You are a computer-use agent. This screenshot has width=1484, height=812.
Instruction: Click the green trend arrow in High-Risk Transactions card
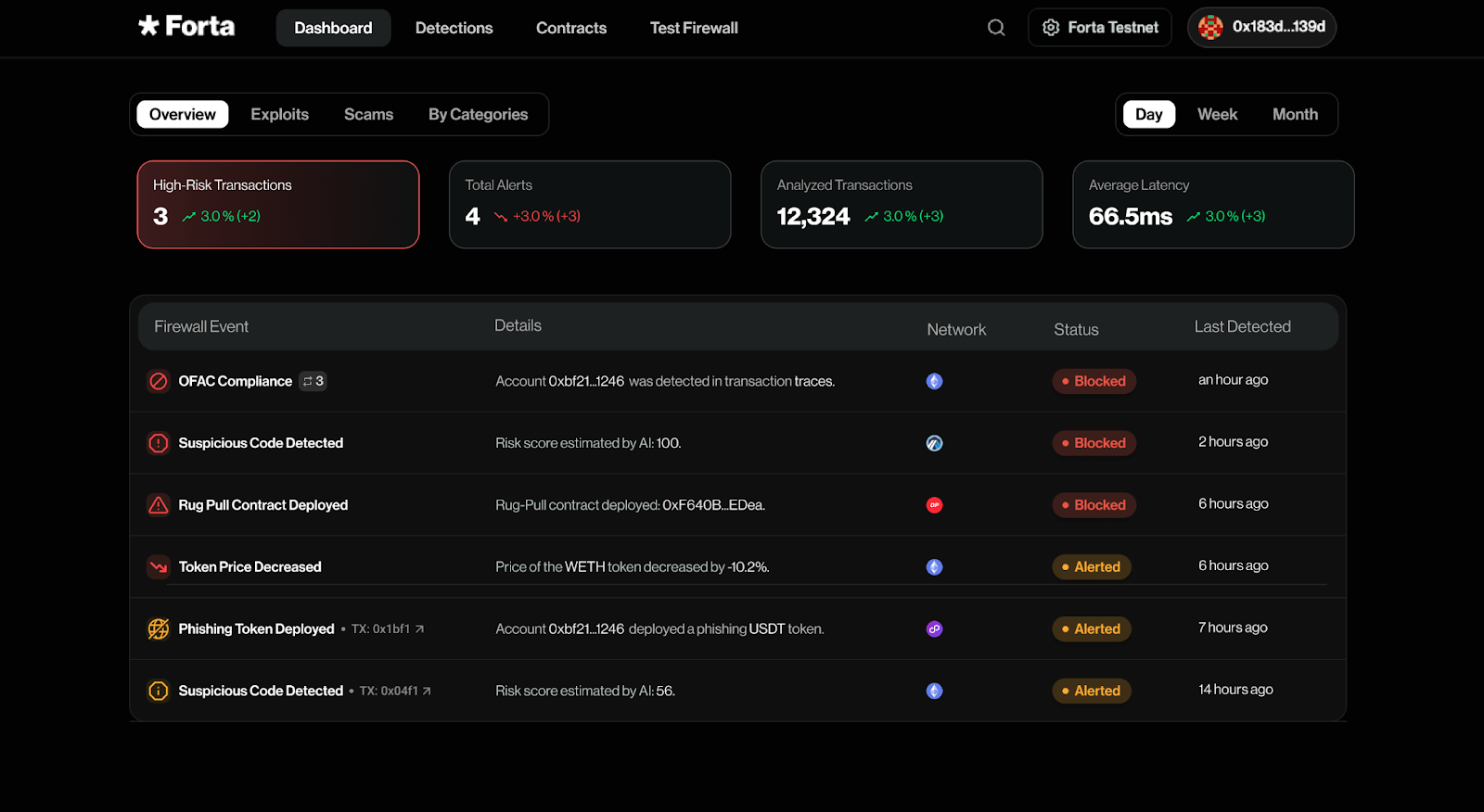pos(189,216)
